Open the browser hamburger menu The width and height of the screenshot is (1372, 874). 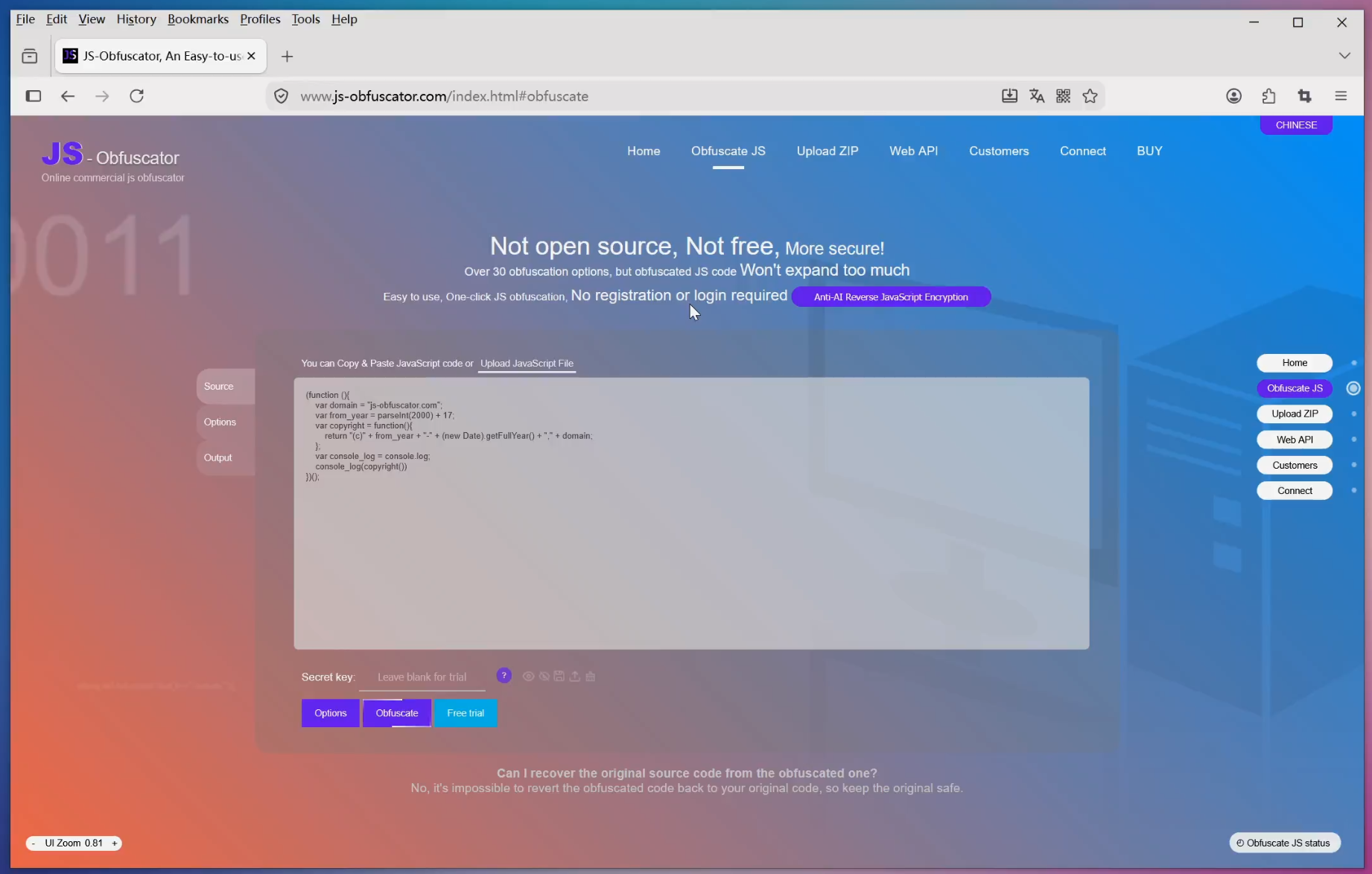click(1341, 96)
